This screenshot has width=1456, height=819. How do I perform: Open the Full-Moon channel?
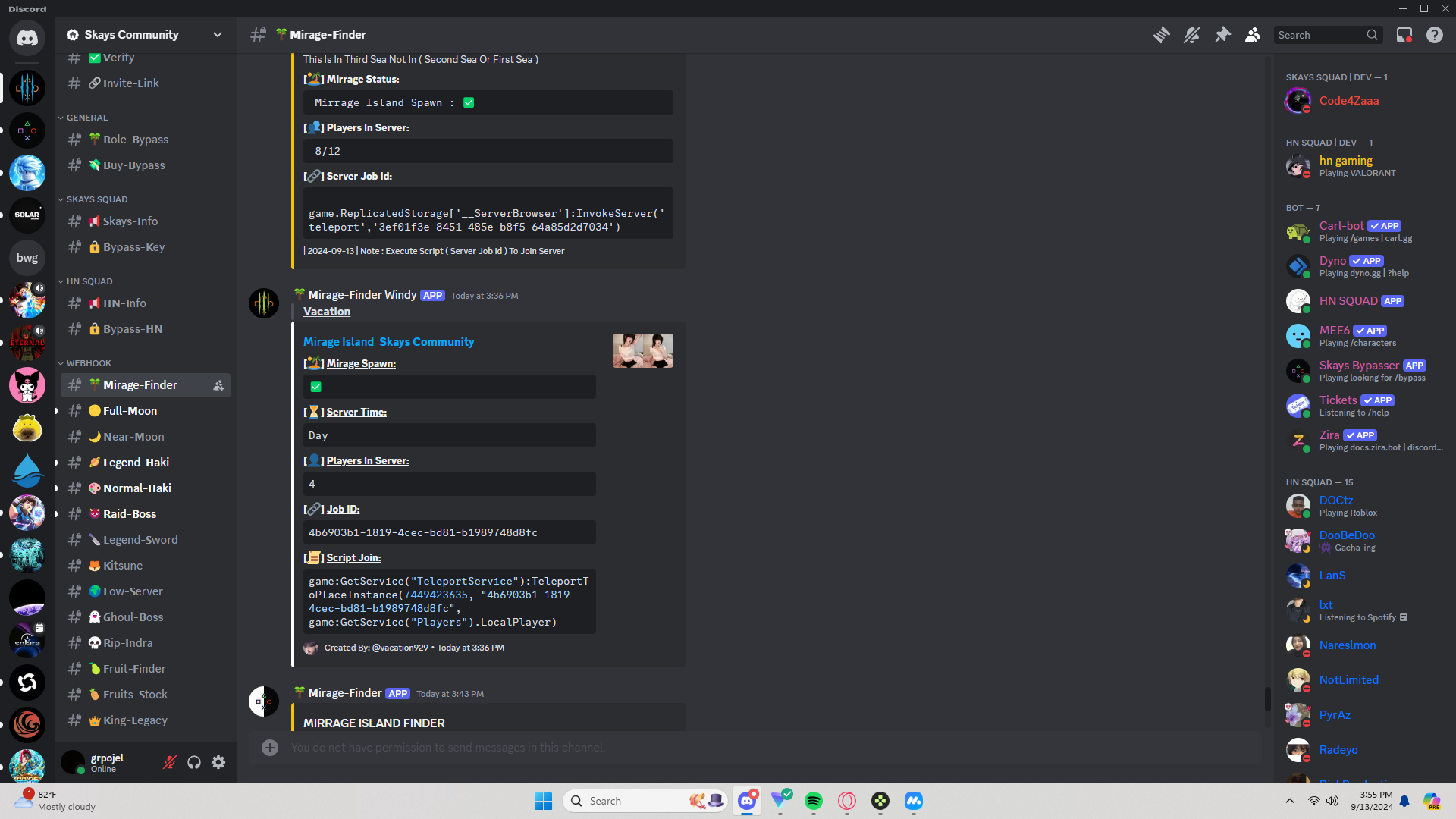click(x=146, y=411)
